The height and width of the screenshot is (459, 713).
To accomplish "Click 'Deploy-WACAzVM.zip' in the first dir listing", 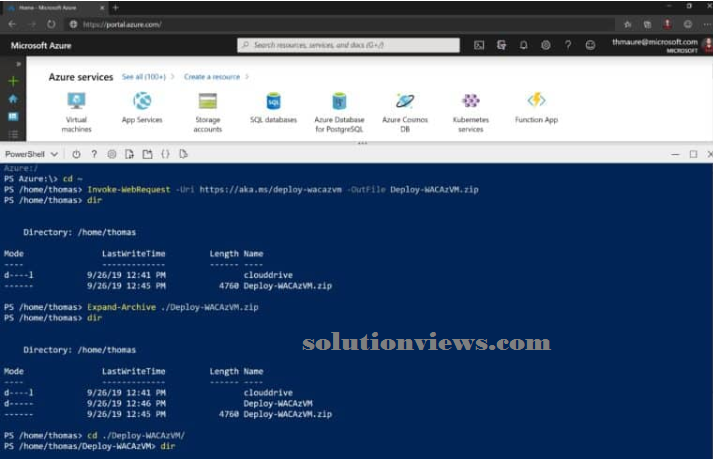I will (287, 286).
